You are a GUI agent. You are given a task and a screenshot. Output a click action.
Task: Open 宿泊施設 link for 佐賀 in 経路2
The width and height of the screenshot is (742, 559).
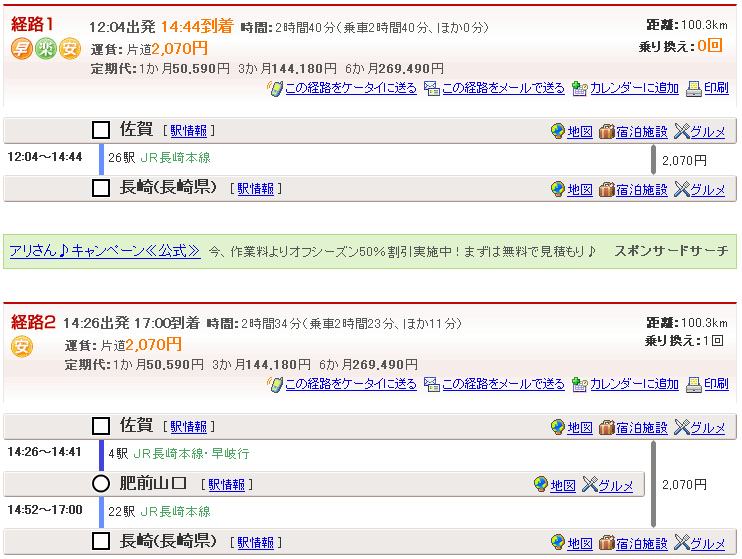pos(642,428)
